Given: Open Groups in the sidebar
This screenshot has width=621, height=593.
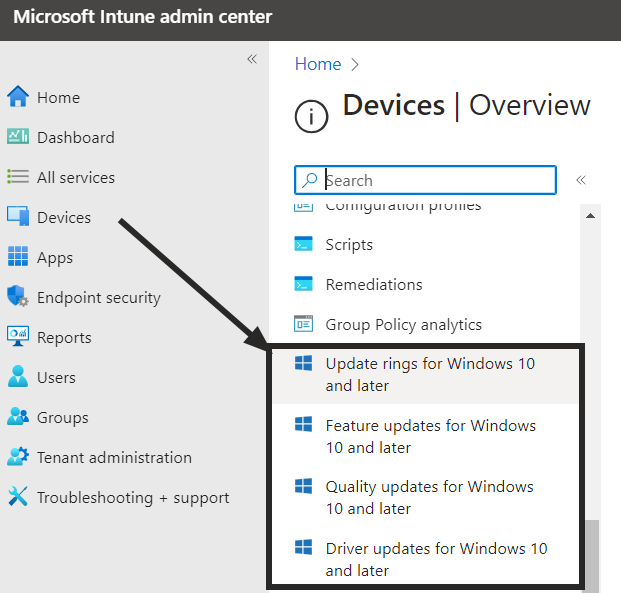Looking at the screenshot, I should tap(63, 418).
